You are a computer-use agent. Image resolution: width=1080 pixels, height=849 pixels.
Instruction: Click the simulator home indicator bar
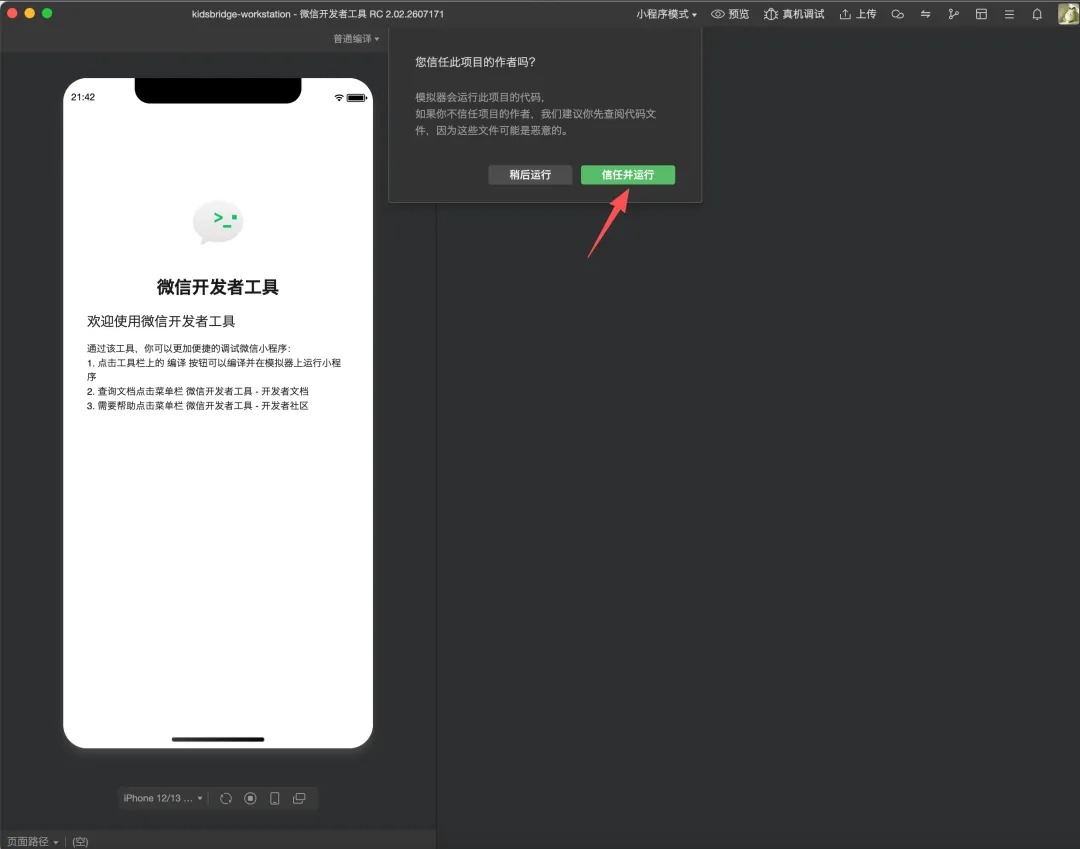pyautogui.click(x=218, y=740)
